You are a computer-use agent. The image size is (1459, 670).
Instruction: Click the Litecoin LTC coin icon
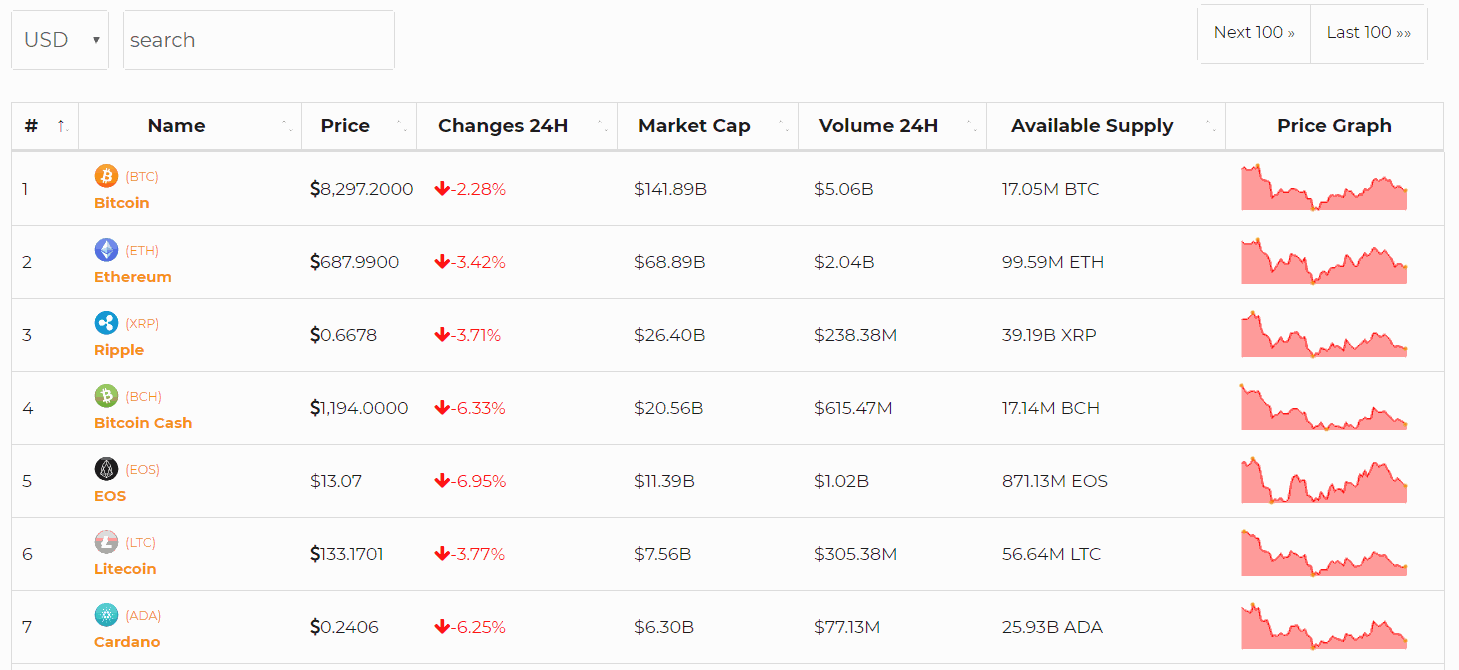point(106,541)
